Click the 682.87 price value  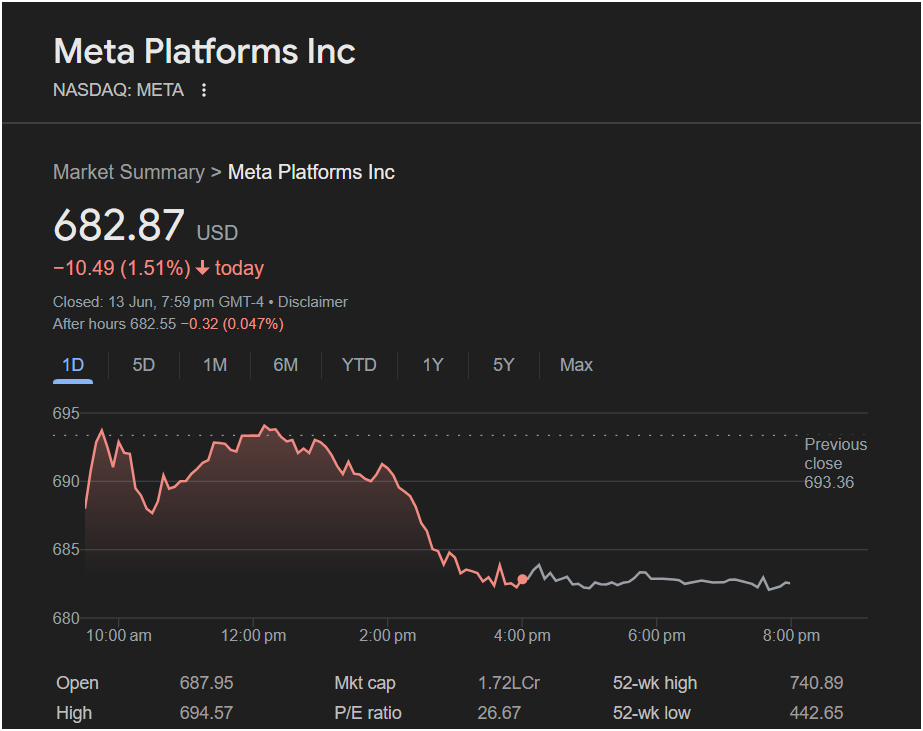(119, 225)
